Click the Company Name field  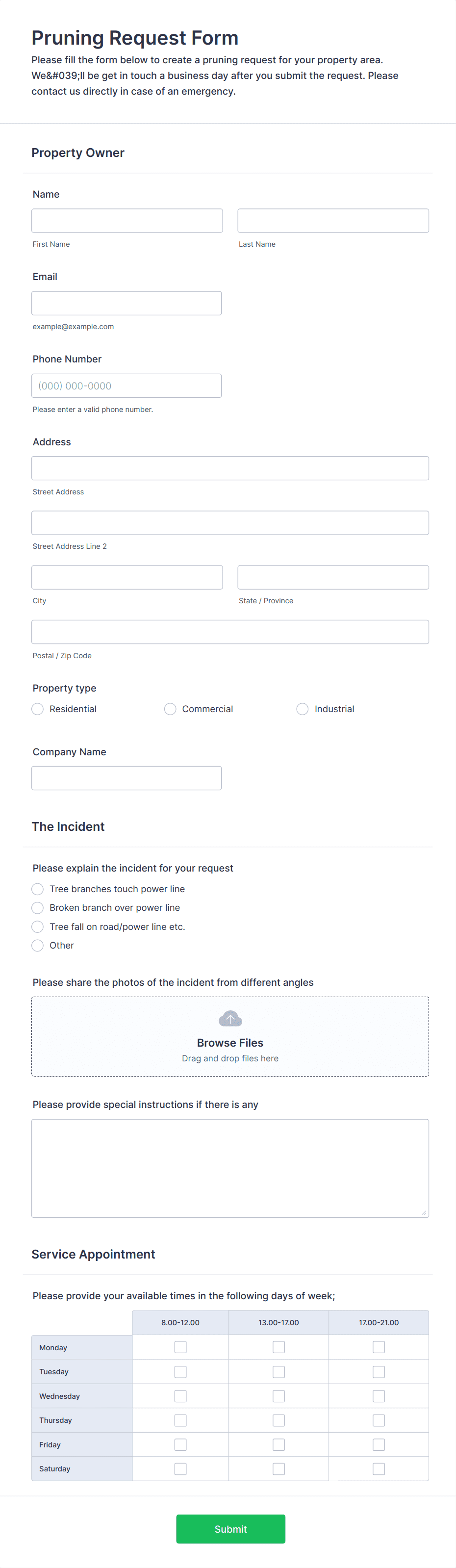click(x=127, y=778)
